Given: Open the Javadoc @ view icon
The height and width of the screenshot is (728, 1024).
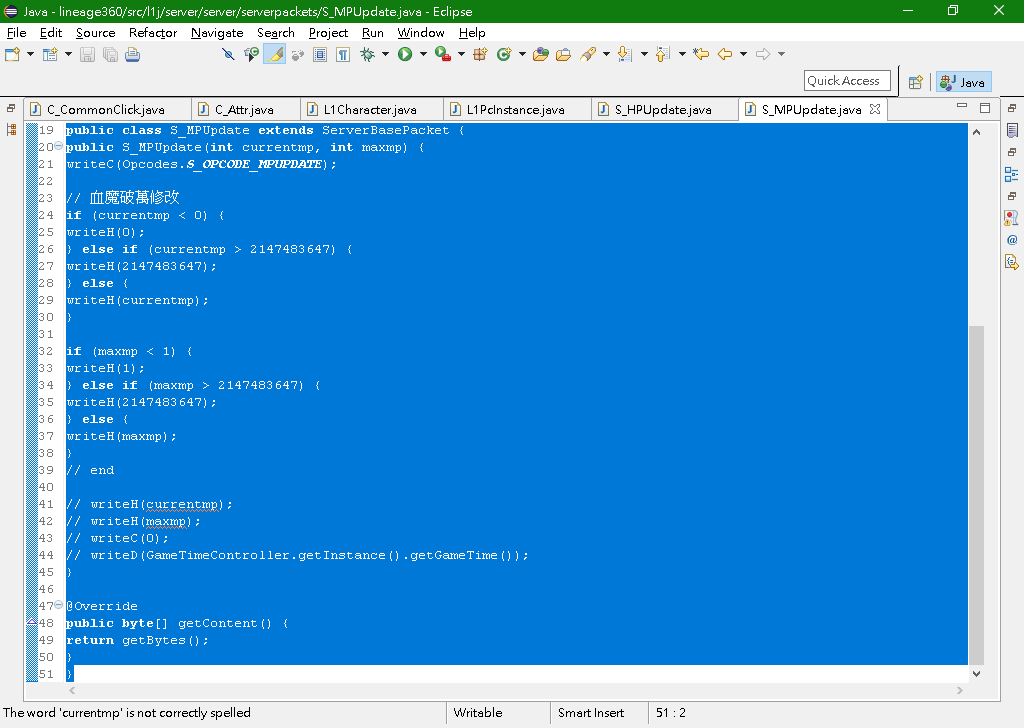Looking at the screenshot, I should point(1012,240).
